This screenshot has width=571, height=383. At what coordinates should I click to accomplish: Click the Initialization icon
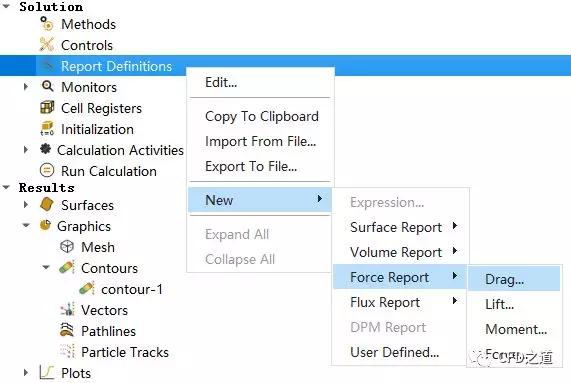(47, 129)
